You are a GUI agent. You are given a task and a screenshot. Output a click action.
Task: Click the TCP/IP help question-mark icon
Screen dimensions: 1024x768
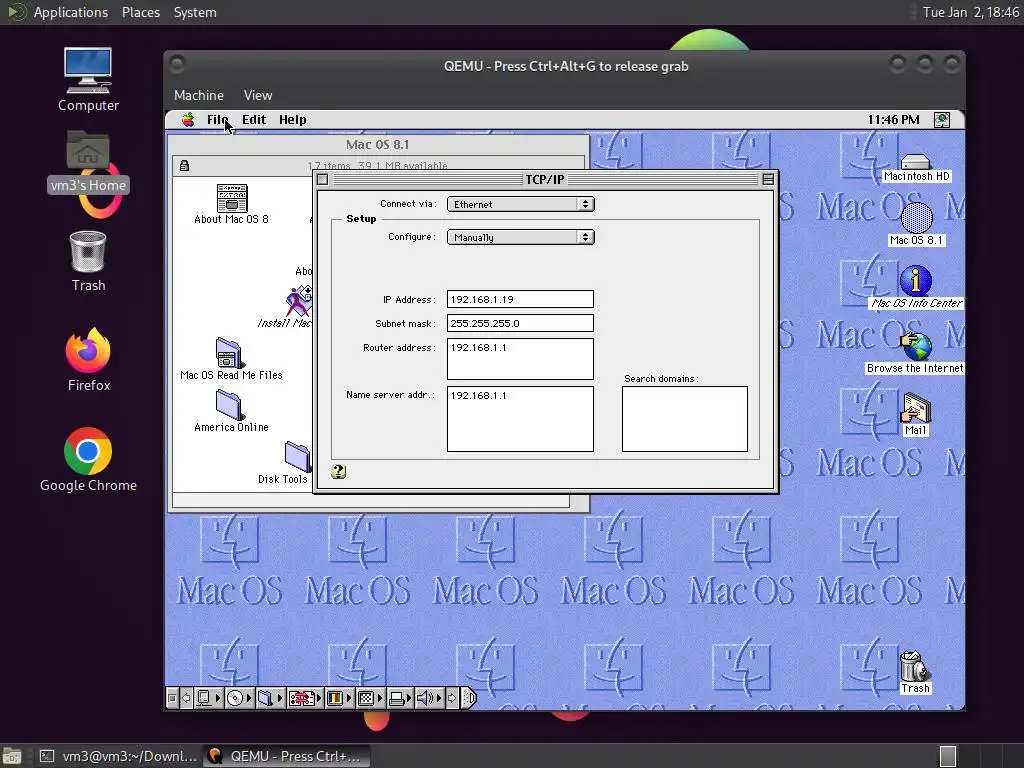click(338, 472)
